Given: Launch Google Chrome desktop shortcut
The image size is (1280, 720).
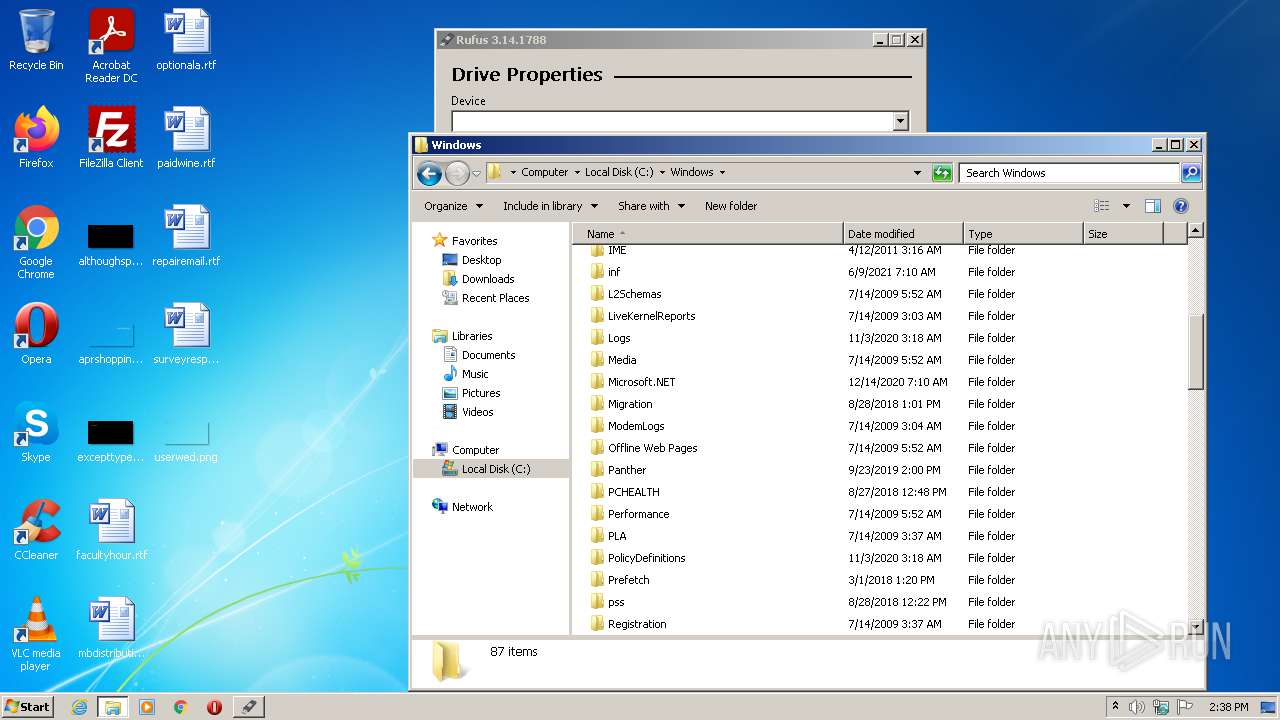Looking at the screenshot, I should click(x=36, y=242).
